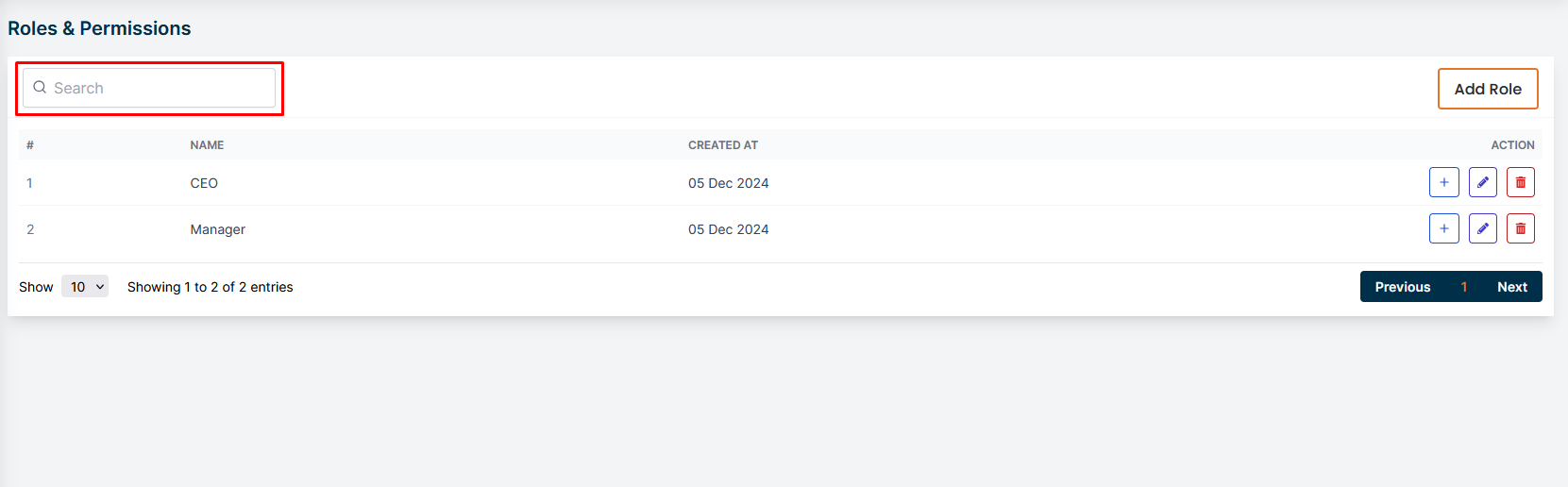Click the plus icon in the Manager row
Screen dimensions: 1568x487
click(1443, 228)
